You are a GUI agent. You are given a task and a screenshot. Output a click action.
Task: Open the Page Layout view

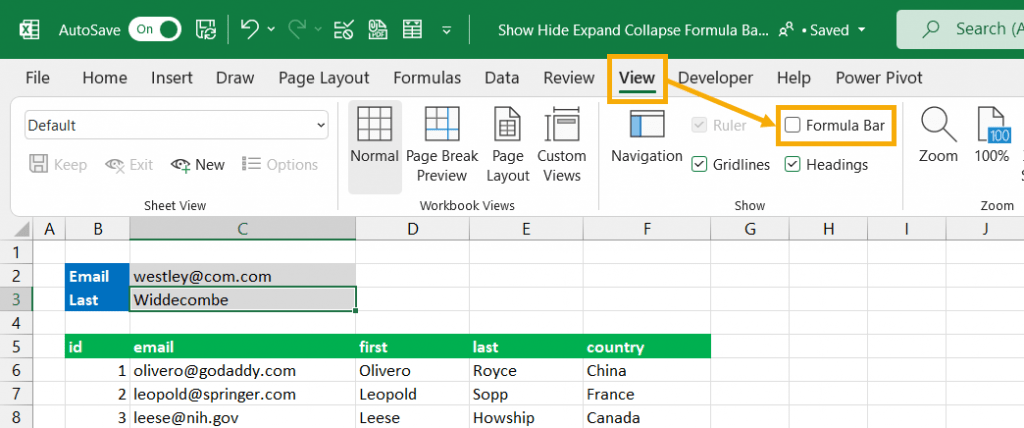tap(507, 145)
